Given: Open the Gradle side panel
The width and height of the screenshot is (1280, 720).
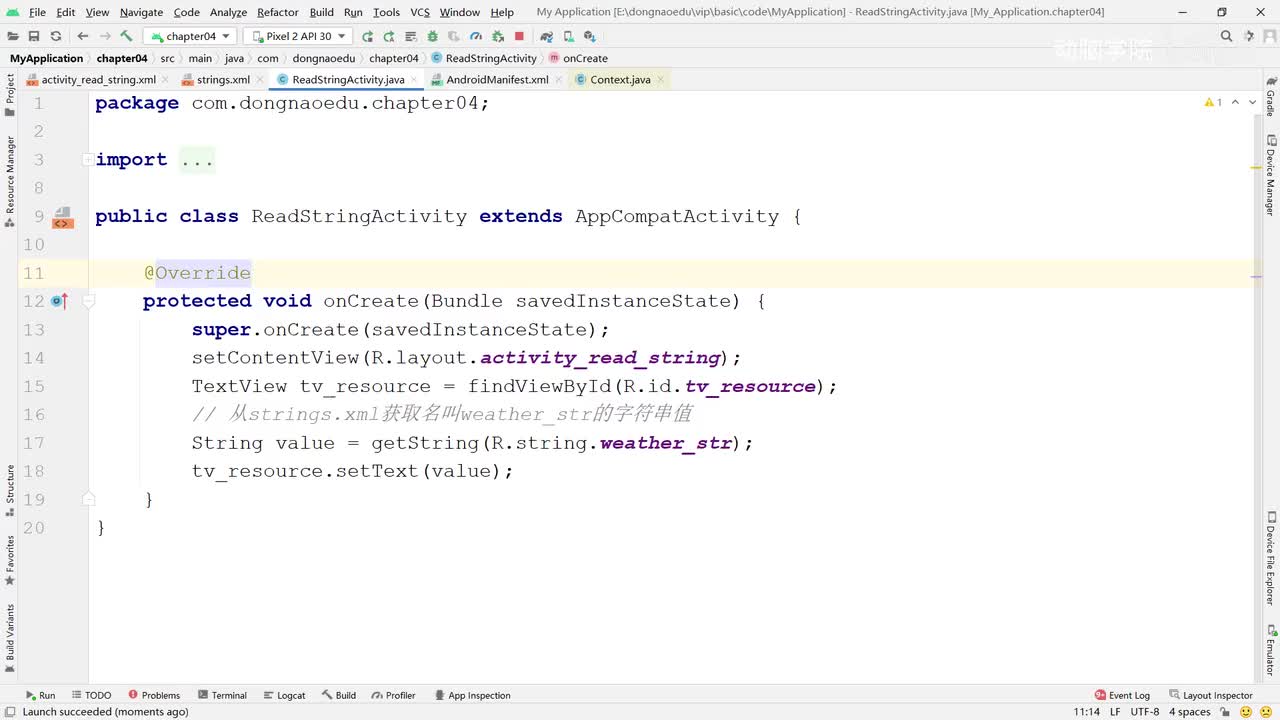Looking at the screenshot, I should [1270, 96].
